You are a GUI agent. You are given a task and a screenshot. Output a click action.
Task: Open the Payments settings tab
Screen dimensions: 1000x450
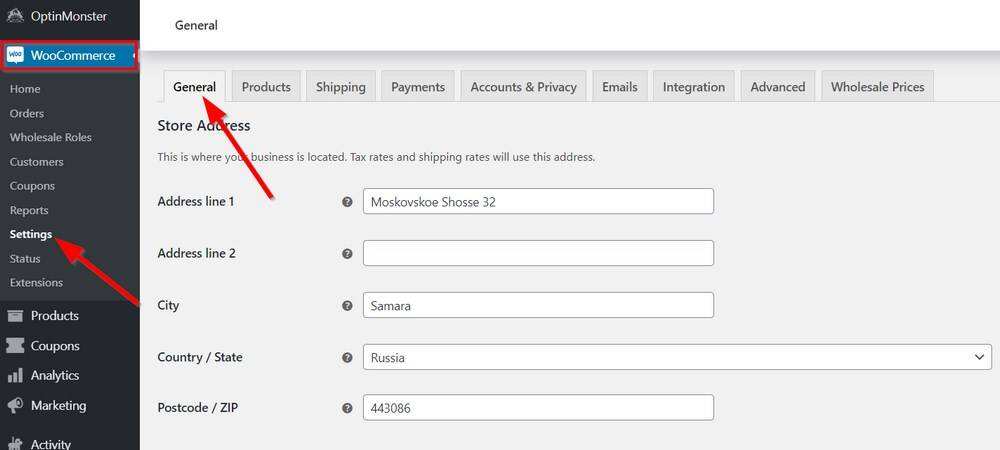click(x=418, y=87)
